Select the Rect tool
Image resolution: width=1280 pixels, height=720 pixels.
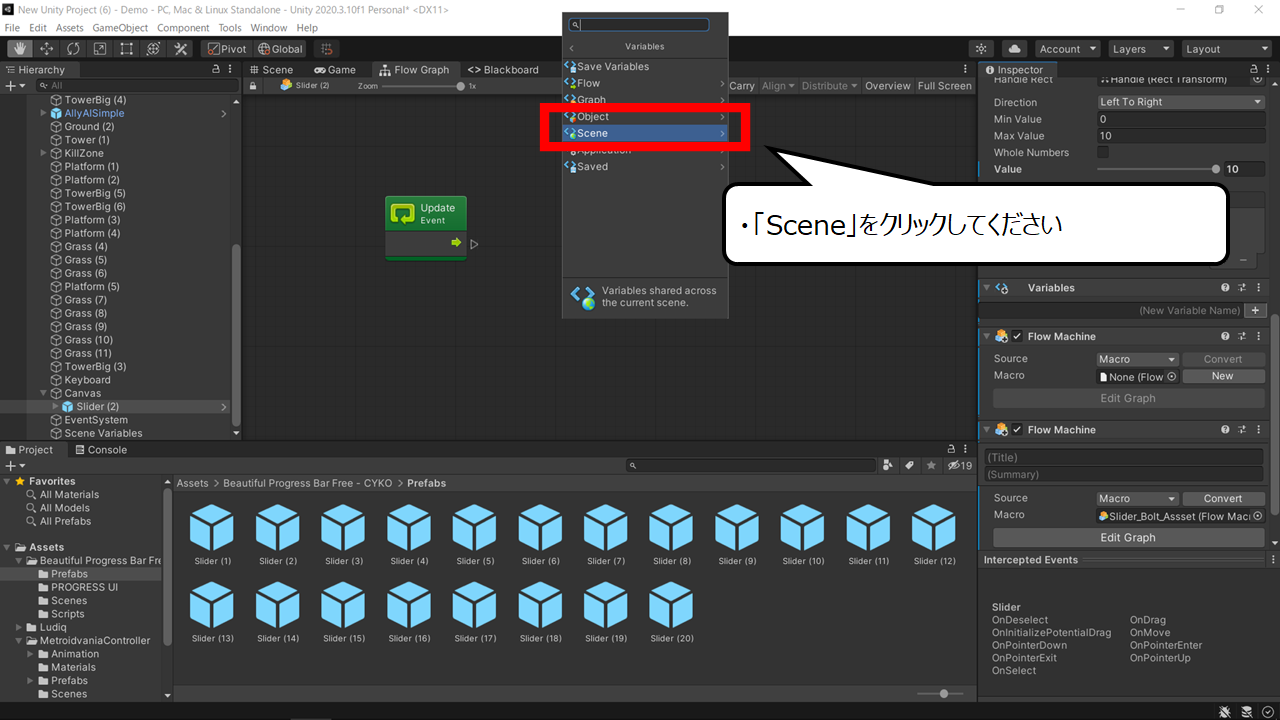127,48
